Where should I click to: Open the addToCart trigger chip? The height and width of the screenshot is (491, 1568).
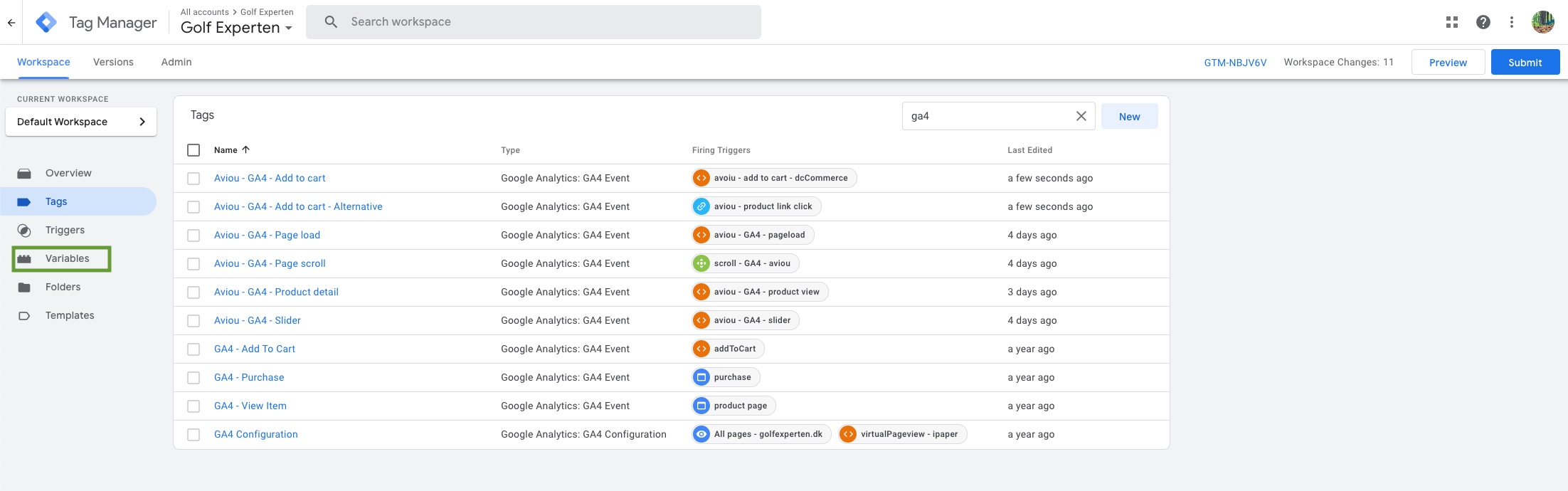pyautogui.click(x=729, y=349)
